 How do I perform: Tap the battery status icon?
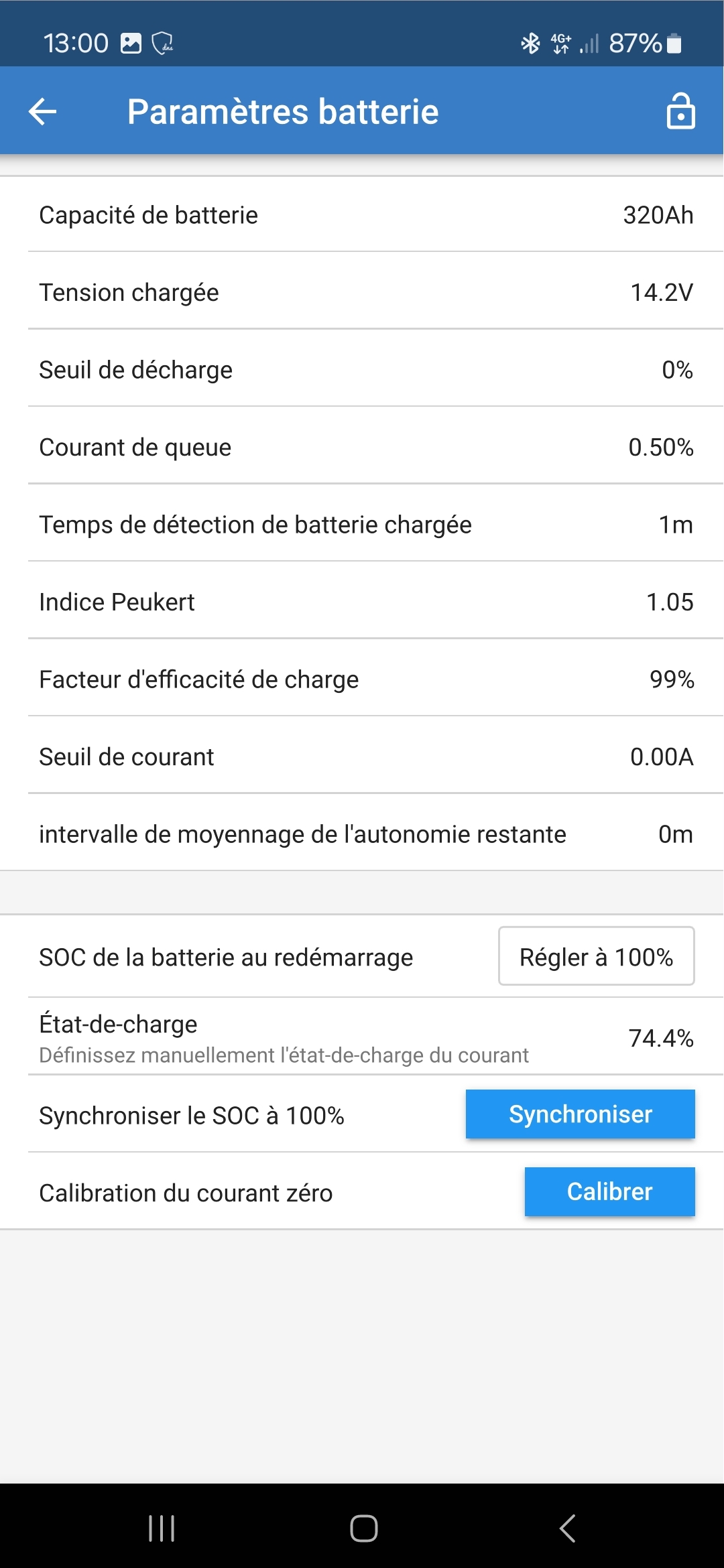[x=675, y=44]
